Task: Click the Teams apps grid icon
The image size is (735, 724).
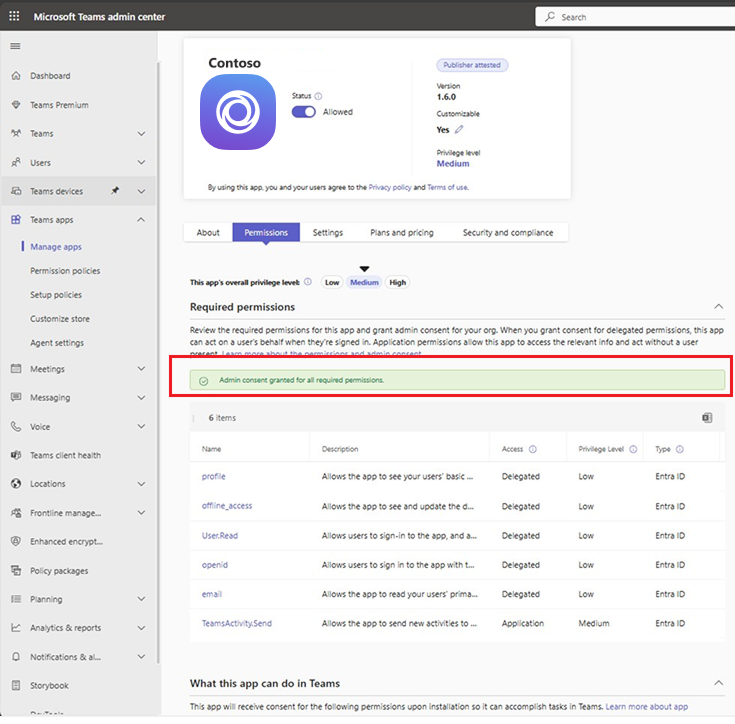Action: [x=16, y=220]
